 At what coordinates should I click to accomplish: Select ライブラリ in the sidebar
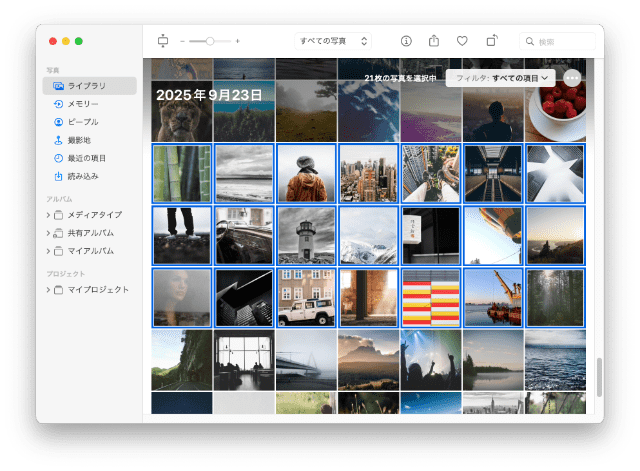coord(89,86)
